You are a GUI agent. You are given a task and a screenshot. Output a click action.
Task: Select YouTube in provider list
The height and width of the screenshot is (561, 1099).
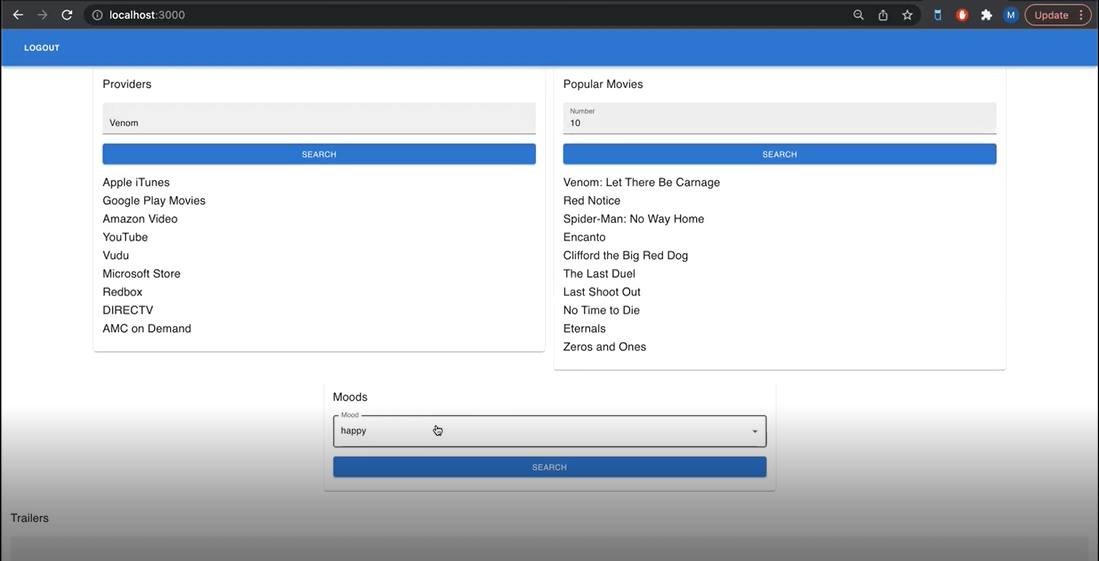(x=125, y=237)
